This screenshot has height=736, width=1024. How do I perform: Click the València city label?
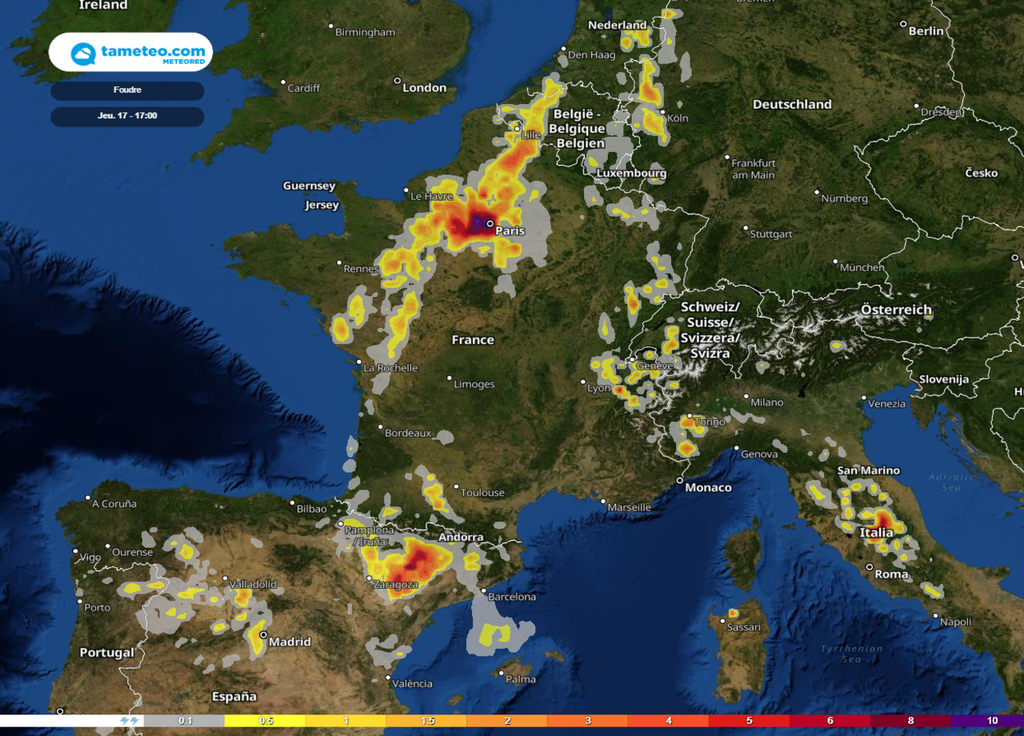coord(412,684)
